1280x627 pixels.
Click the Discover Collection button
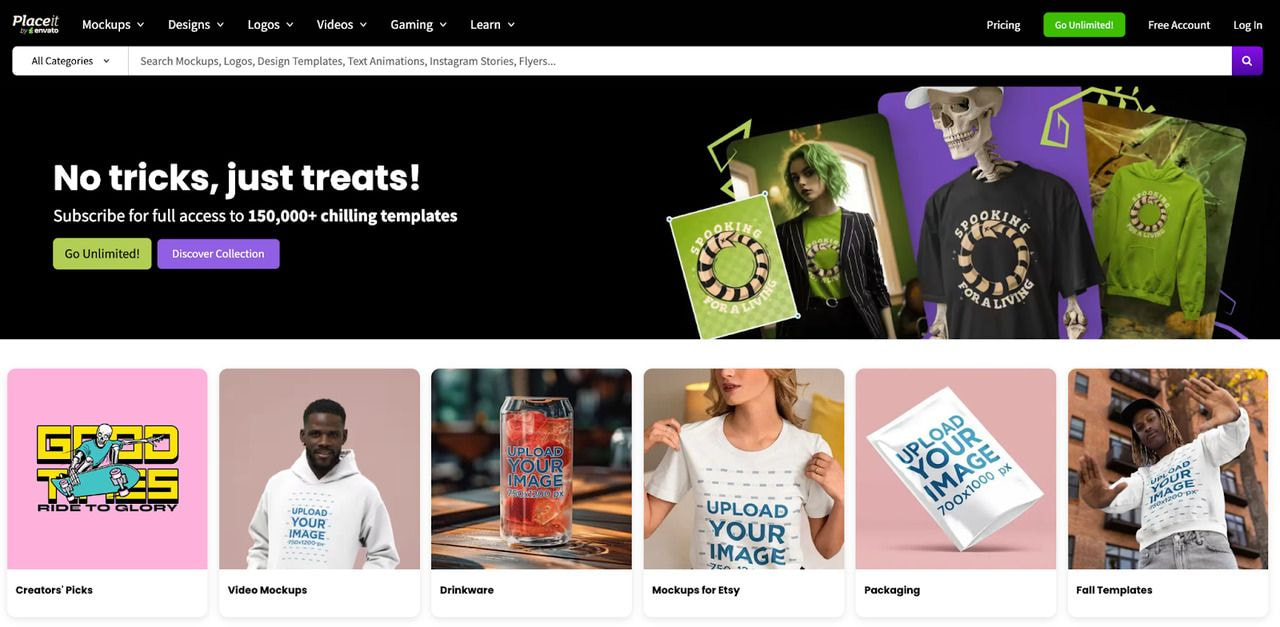pos(218,254)
